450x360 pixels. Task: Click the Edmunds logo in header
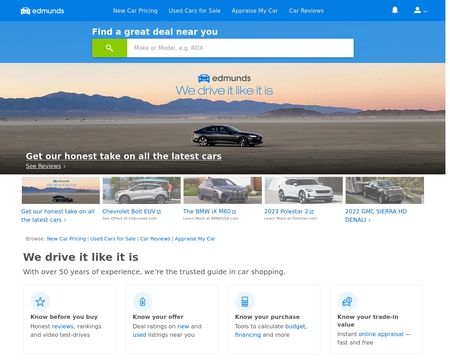[x=42, y=11]
